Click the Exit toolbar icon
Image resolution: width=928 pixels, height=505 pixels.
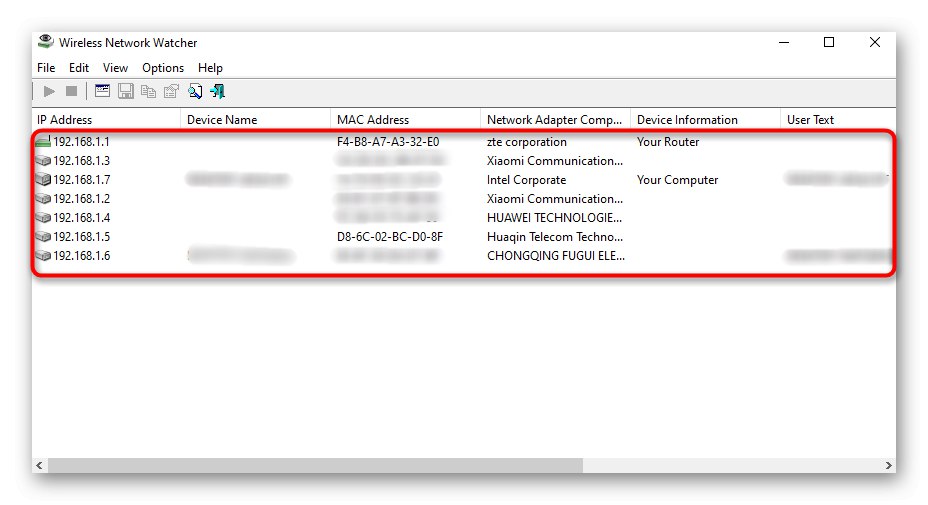click(218, 91)
